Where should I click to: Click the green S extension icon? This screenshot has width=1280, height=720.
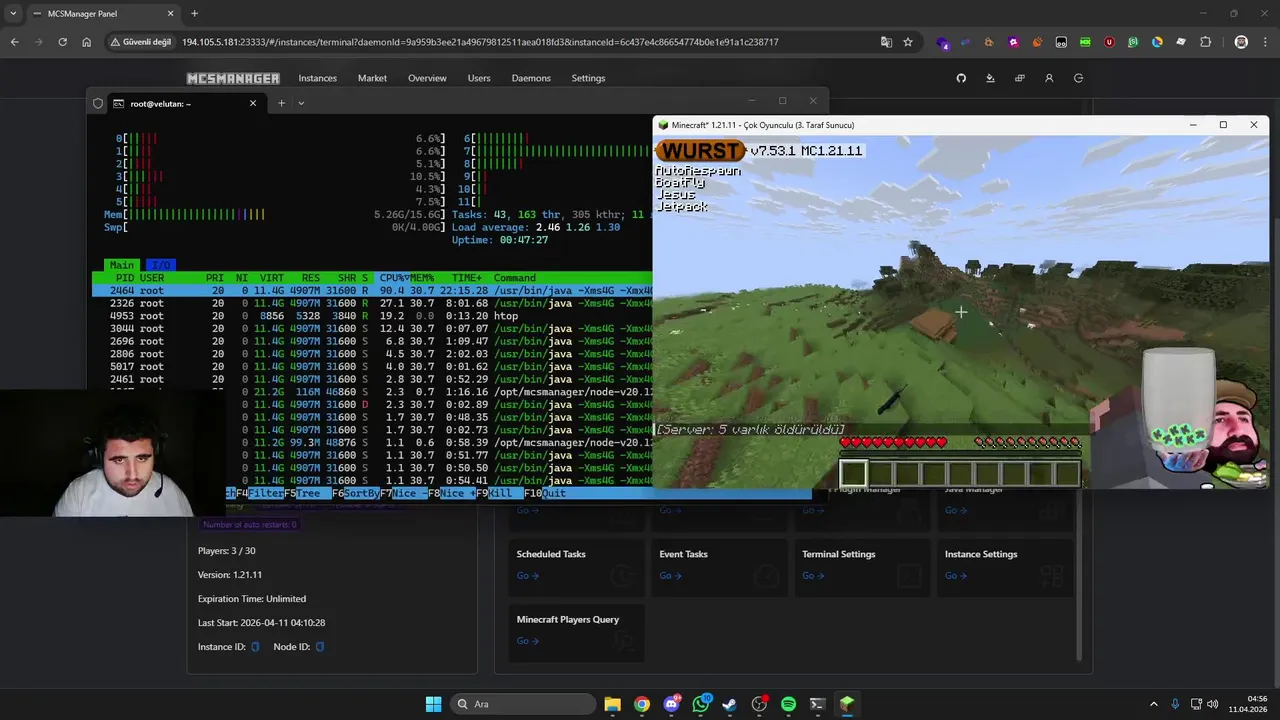click(1133, 42)
